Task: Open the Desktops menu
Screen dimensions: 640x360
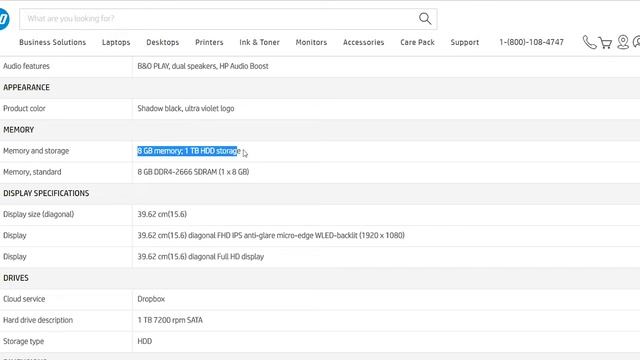Action: (x=162, y=42)
